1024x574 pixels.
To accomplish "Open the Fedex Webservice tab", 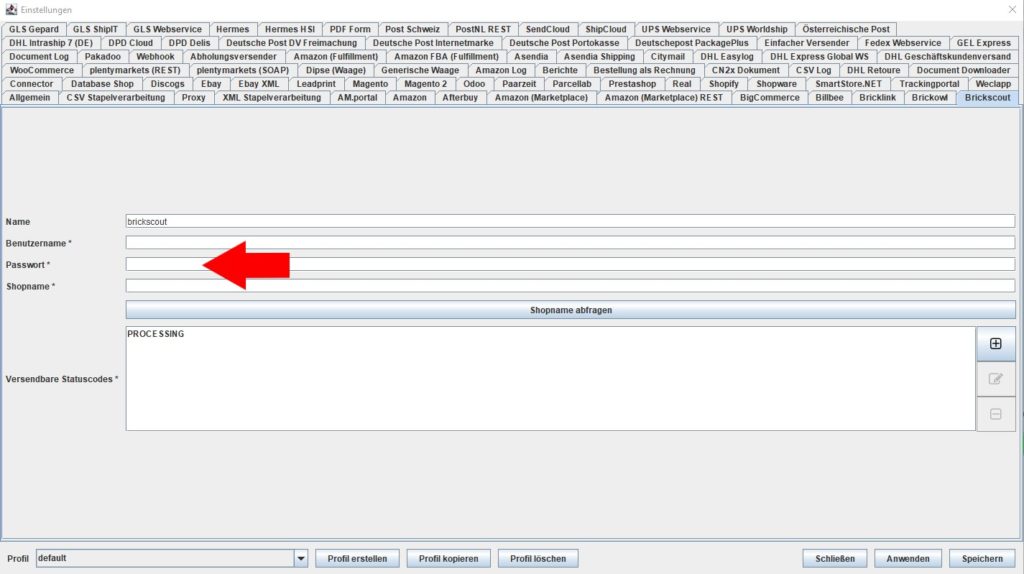I will [x=903, y=42].
